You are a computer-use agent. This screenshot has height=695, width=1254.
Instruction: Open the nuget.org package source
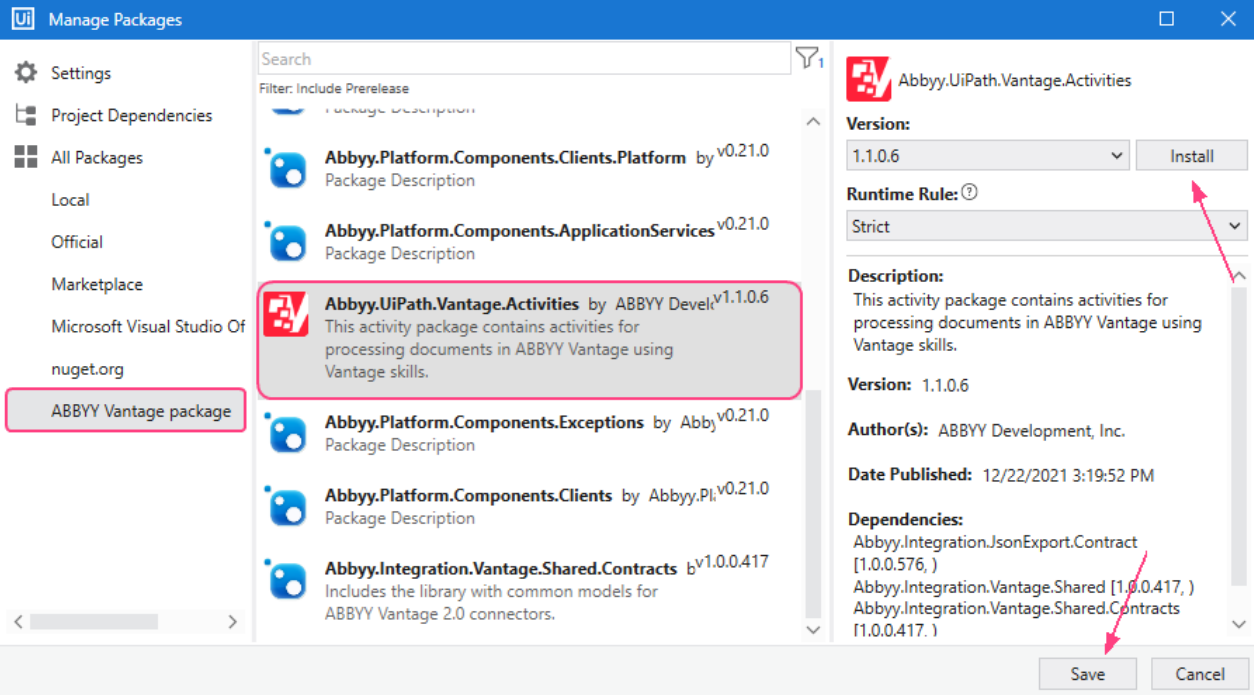pos(88,369)
